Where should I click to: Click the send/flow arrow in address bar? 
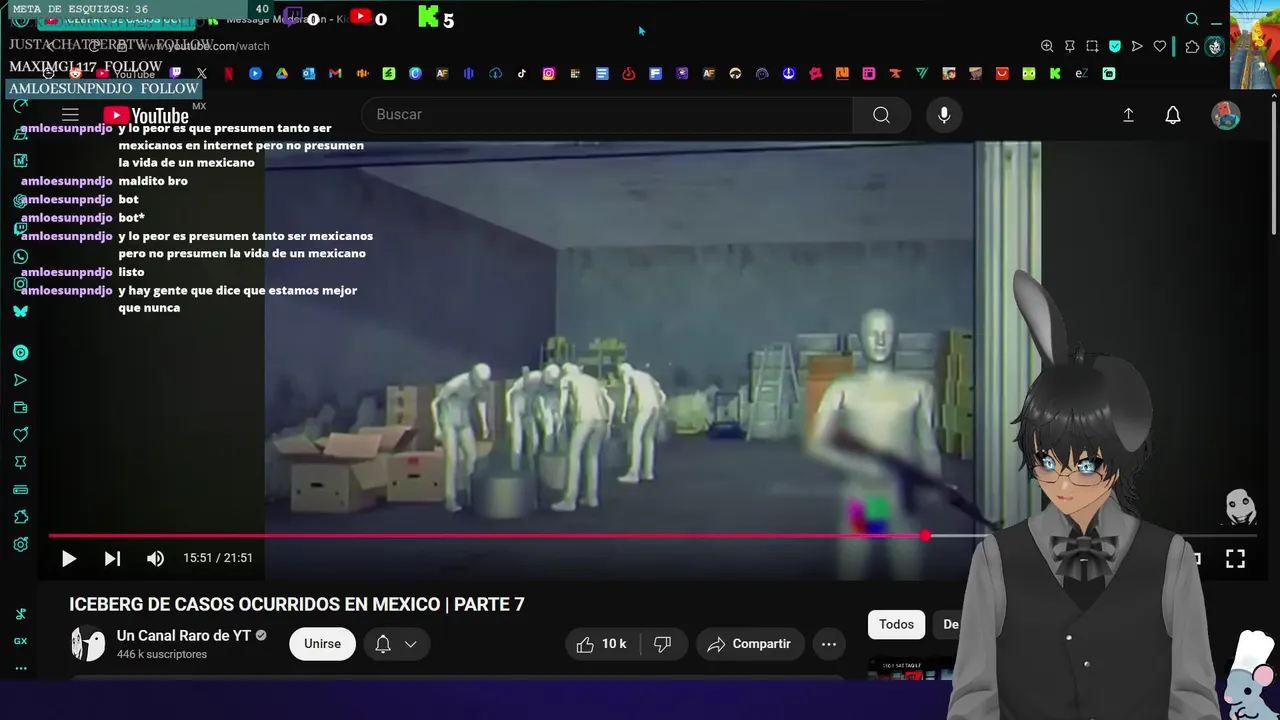point(1137,46)
